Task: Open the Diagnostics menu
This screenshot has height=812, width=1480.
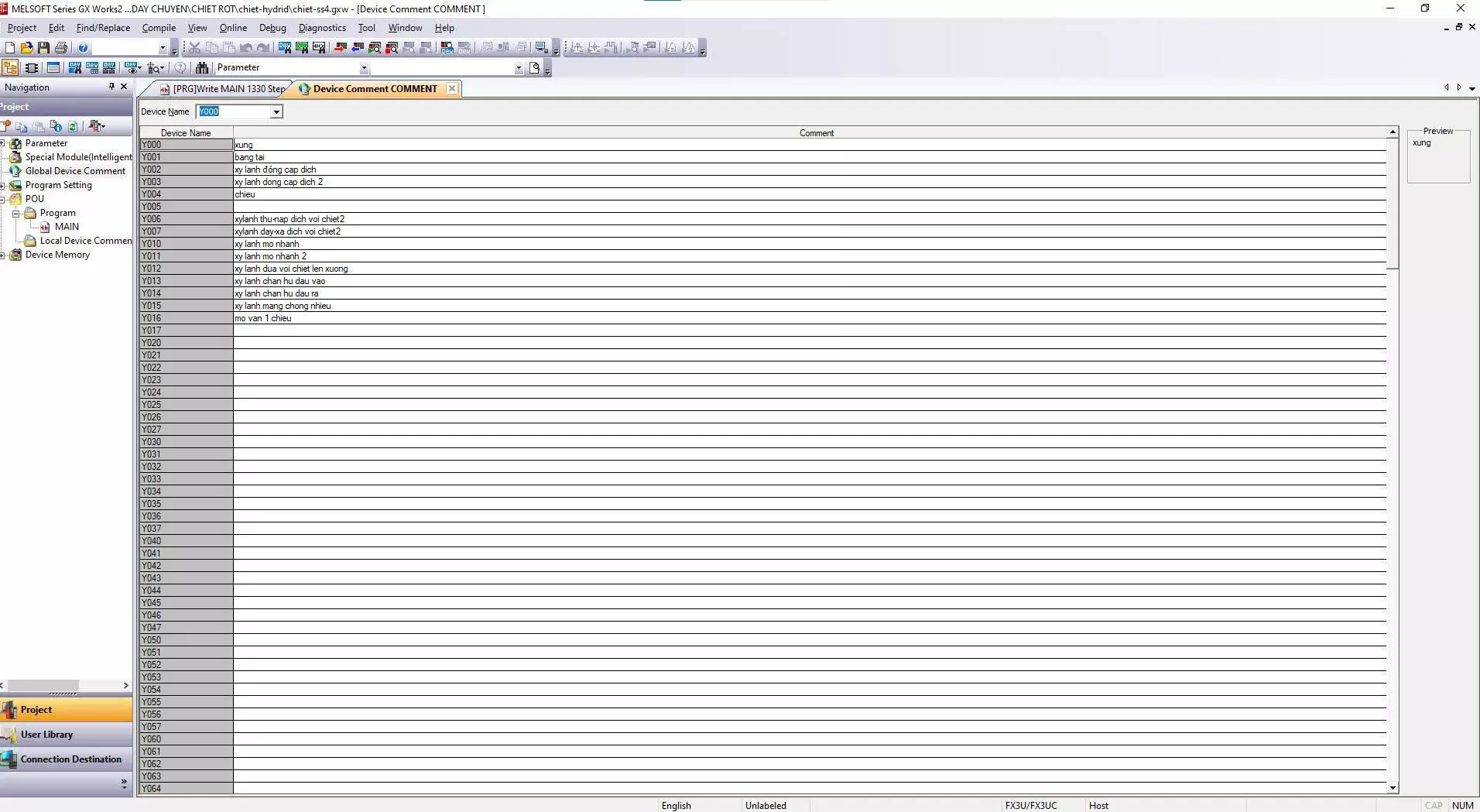Action: click(322, 28)
